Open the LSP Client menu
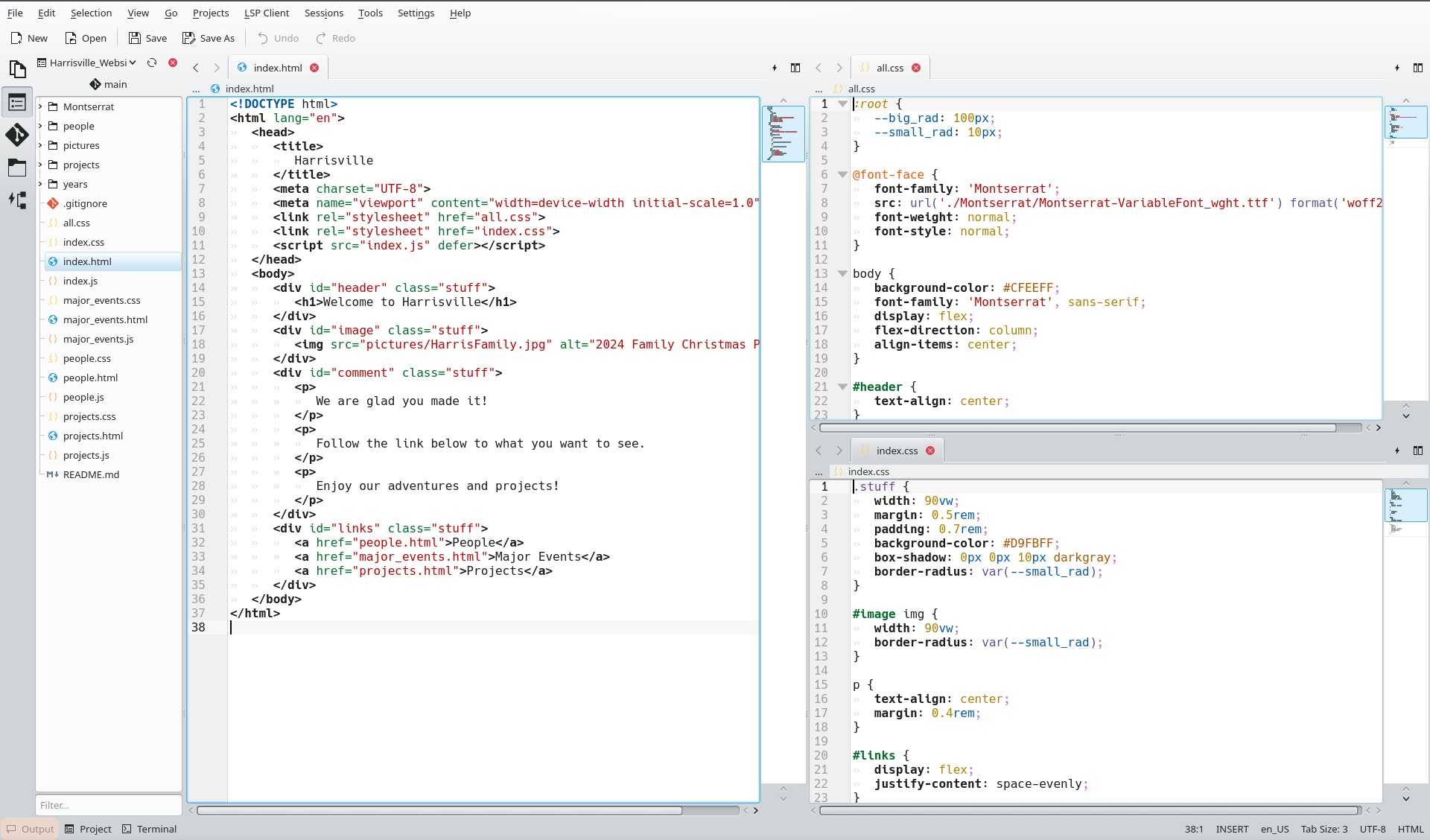This screenshot has height=840, width=1430. pos(267,13)
